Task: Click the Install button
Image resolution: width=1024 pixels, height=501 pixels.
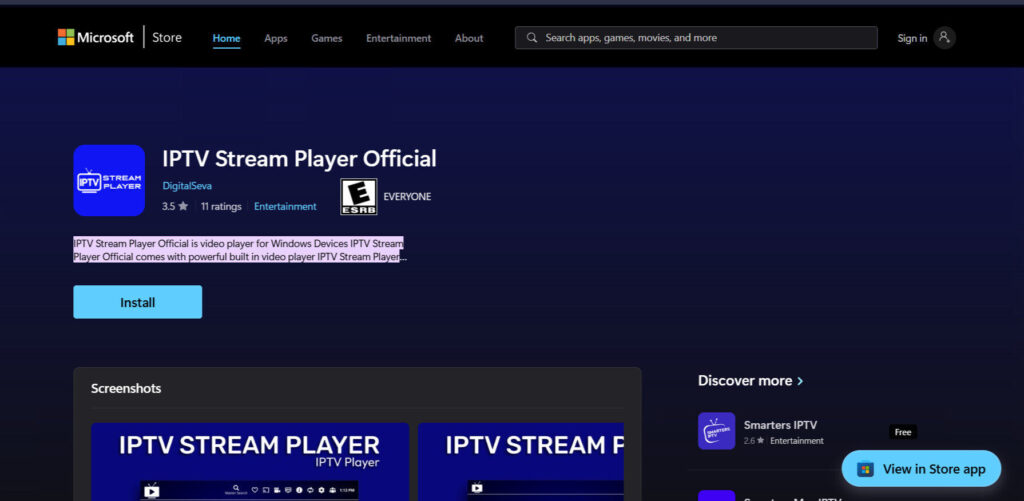Action: (138, 302)
